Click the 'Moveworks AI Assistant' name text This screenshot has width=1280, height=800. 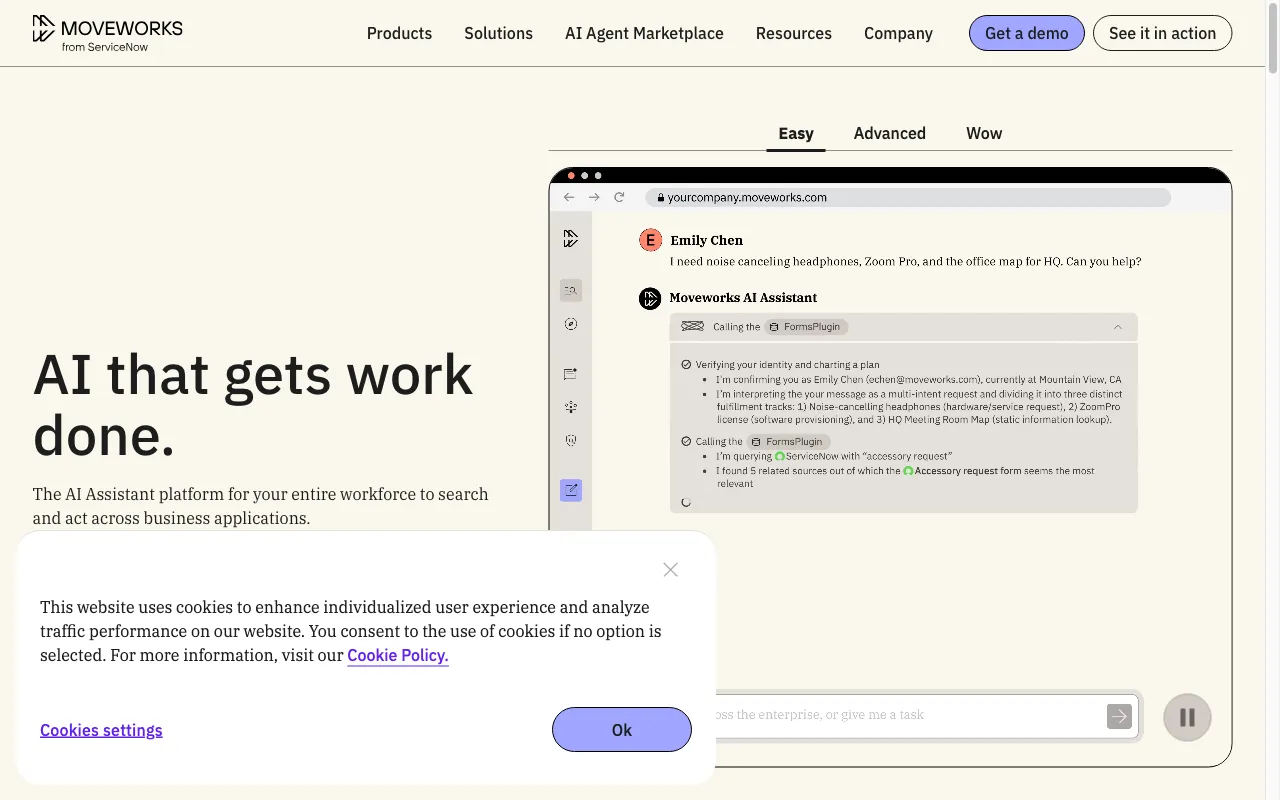743,298
